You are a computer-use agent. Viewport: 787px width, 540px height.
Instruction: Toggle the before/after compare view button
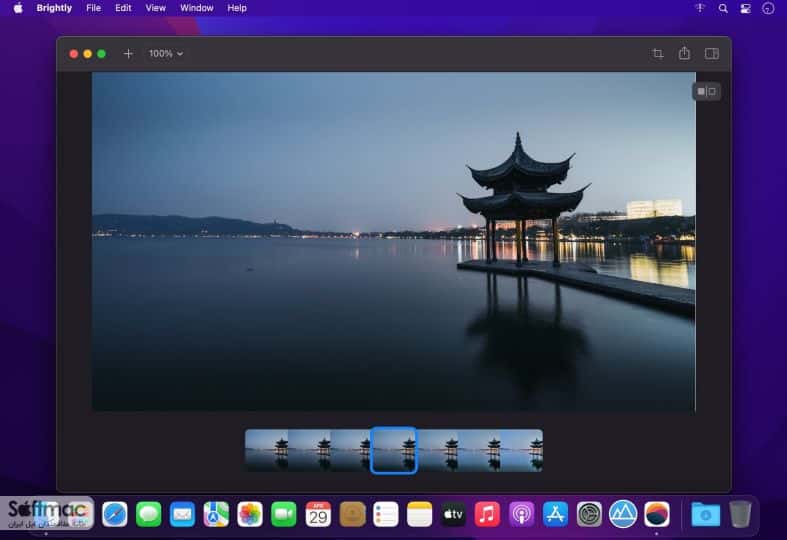coord(707,91)
